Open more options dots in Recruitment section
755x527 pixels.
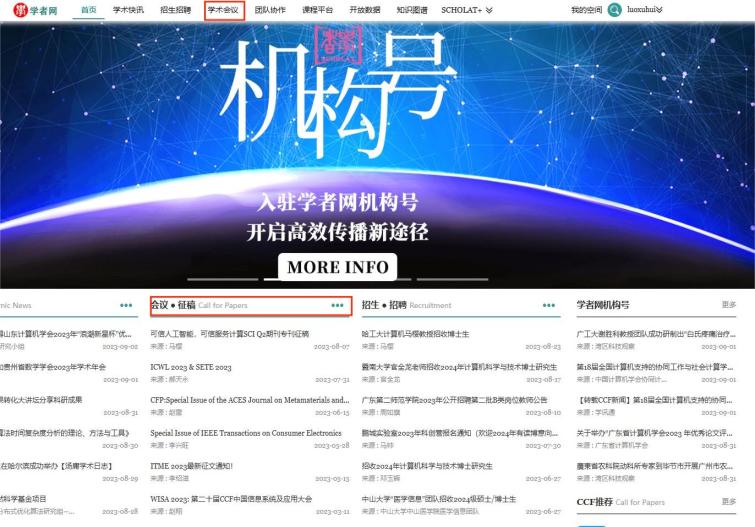(549, 305)
